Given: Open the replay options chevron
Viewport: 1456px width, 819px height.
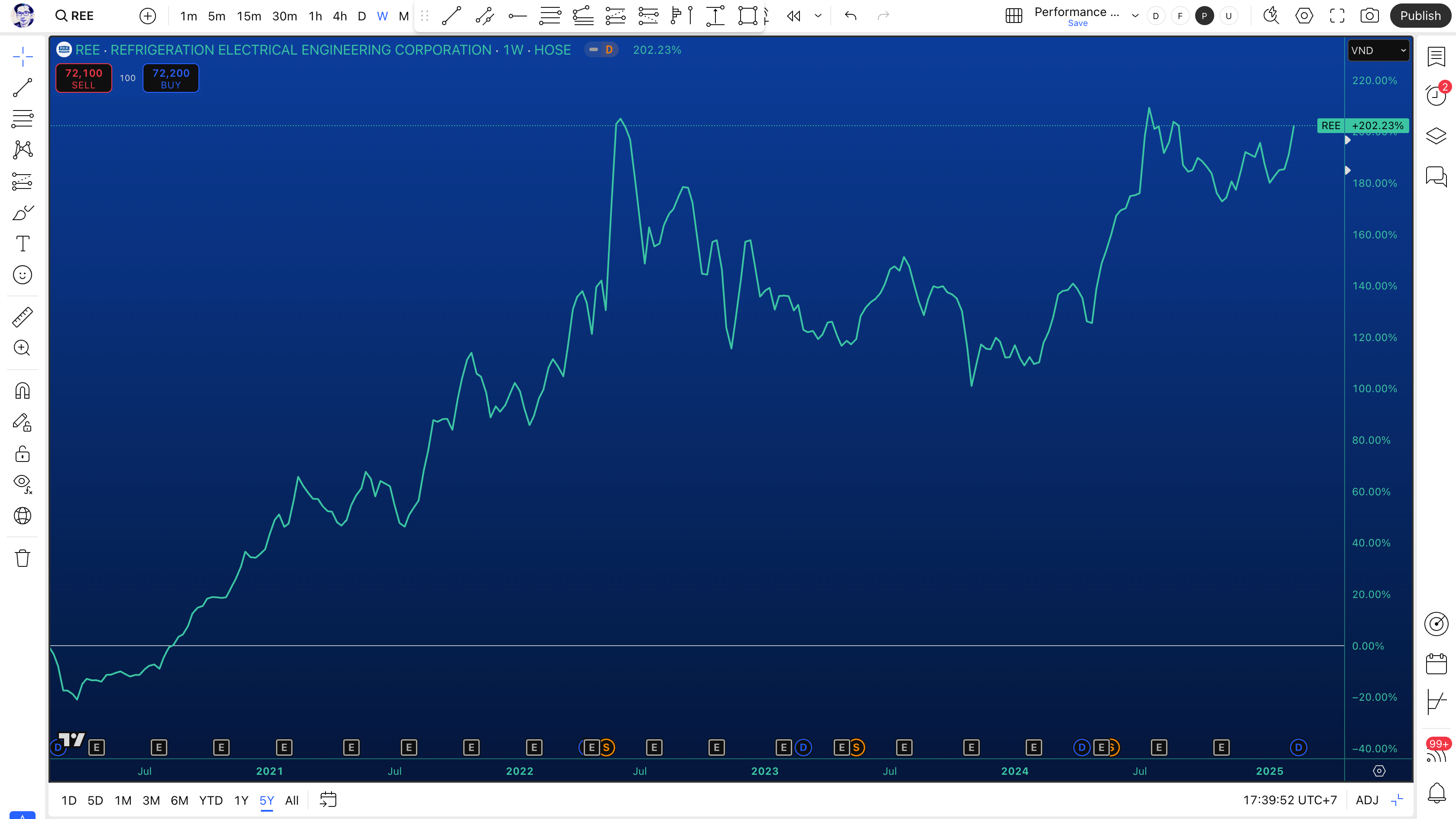Looking at the screenshot, I should pos(818,16).
